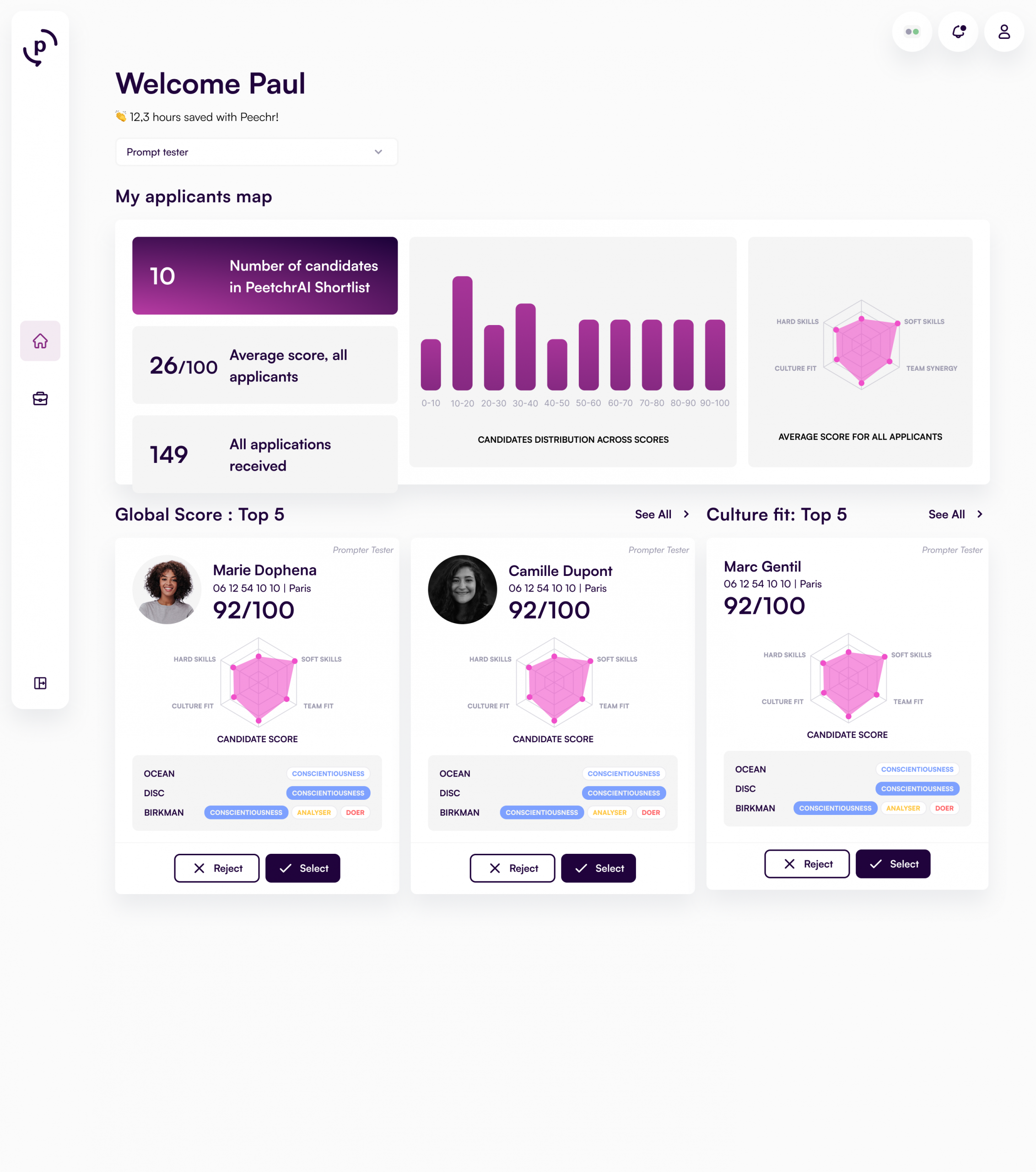Open the user profile icon

click(1004, 32)
